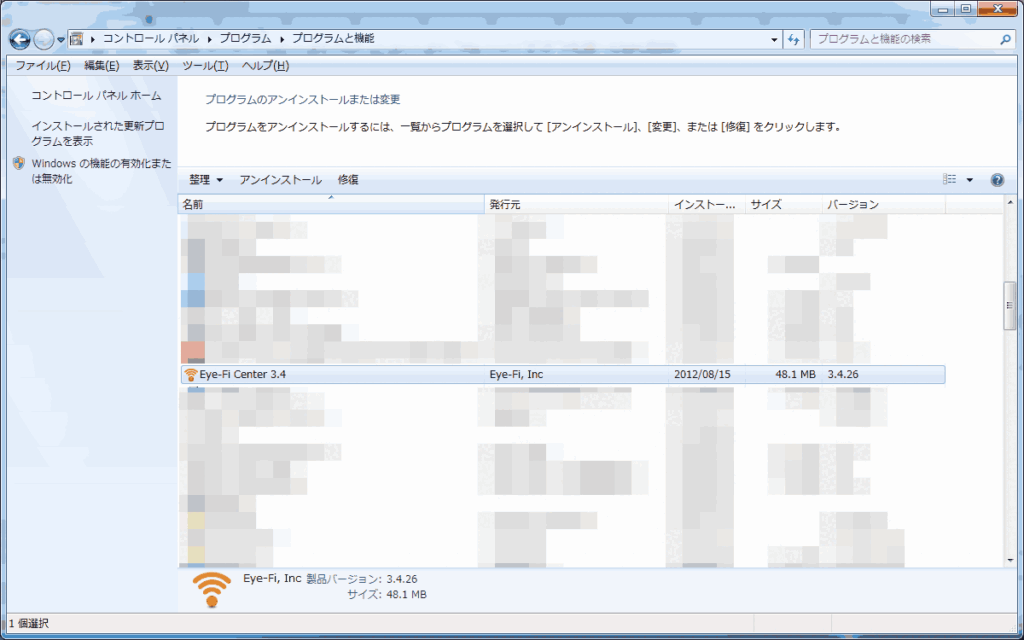The height and width of the screenshot is (640, 1024).
Task: Click the Eye-Fi icon in the list row
Action: pyautogui.click(x=191, y=375)
